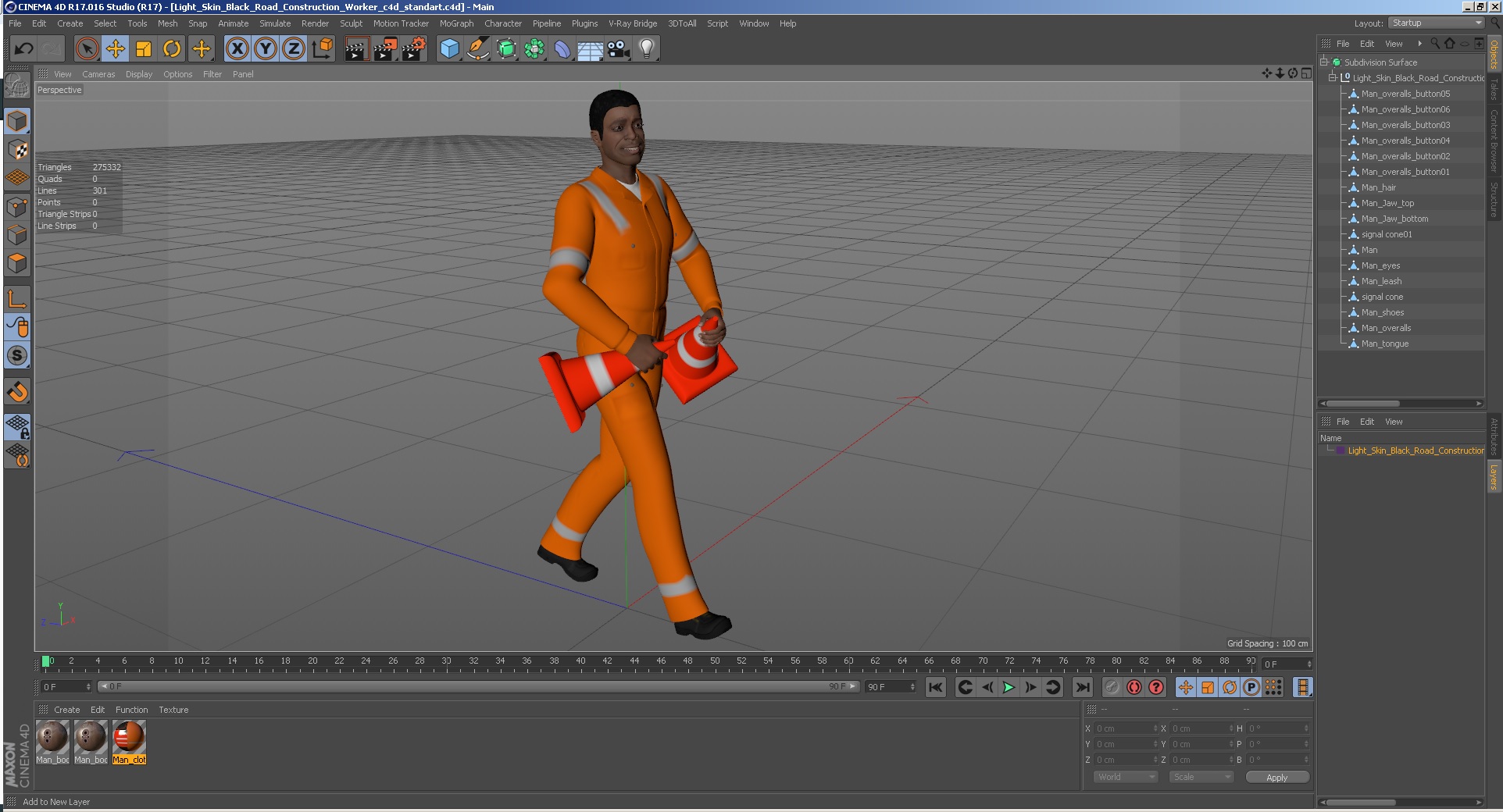Select the Man_hair object
The height and width of the screenshot is (812, 1503).
(1379, 187)
